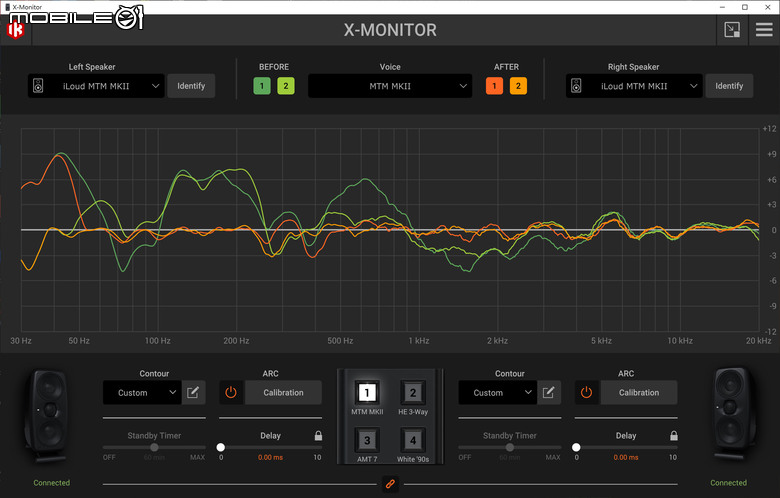Image resolution: width=780 pixels, height=498 pixels.
Task: Maximize the X-Monitor window
Action: (x=745, y=7)
